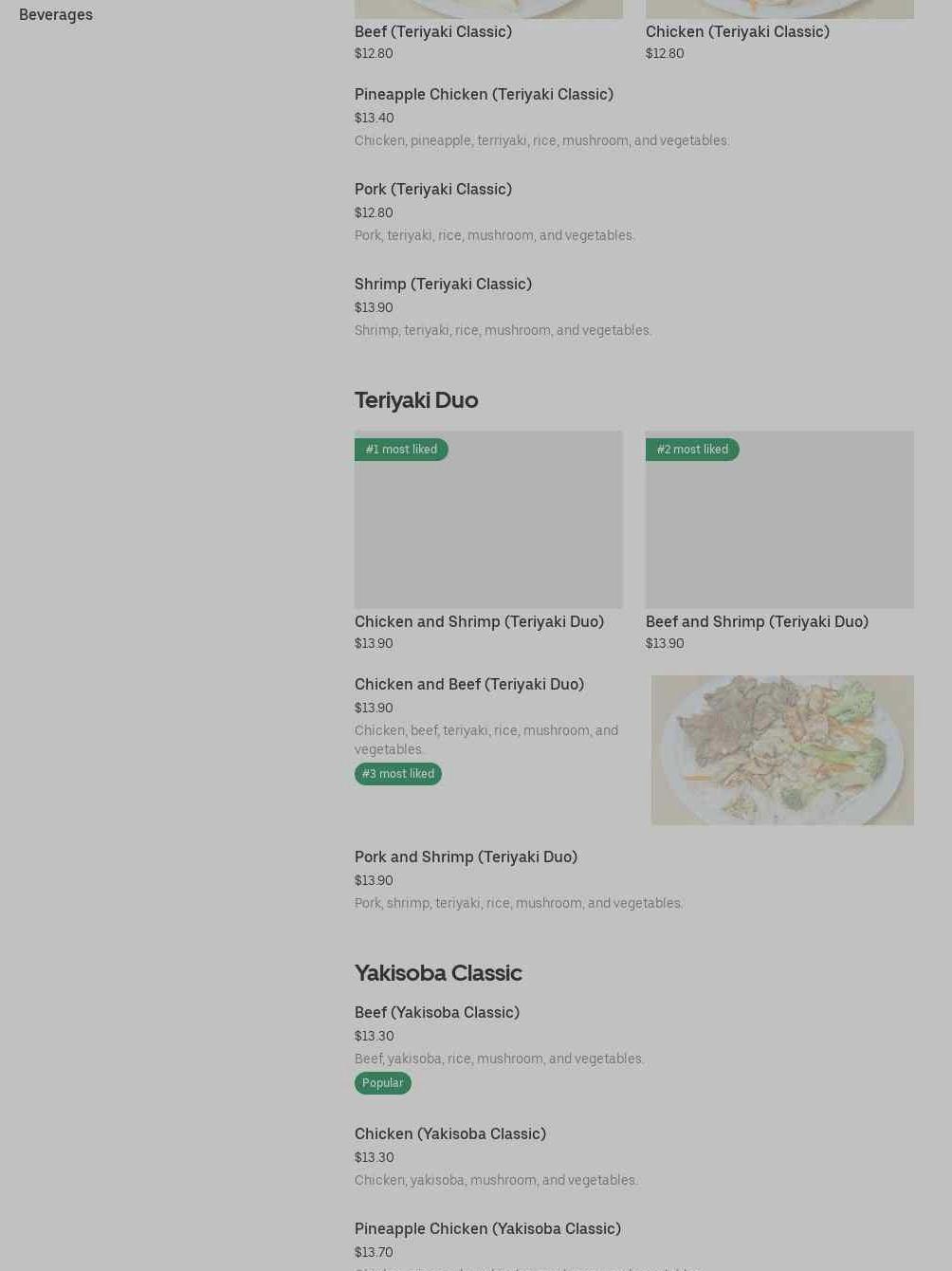Select Beef and Shrimp (Teriyaki Duo) title
This screenshot has height=1271, width=952.
click(757, 621)
